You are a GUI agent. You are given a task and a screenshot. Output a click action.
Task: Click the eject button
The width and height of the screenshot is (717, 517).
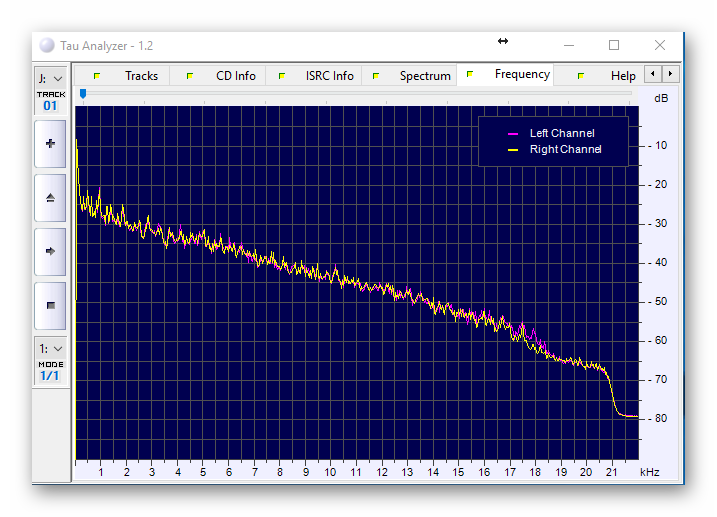pyautogui.click(x=50, y=198)
